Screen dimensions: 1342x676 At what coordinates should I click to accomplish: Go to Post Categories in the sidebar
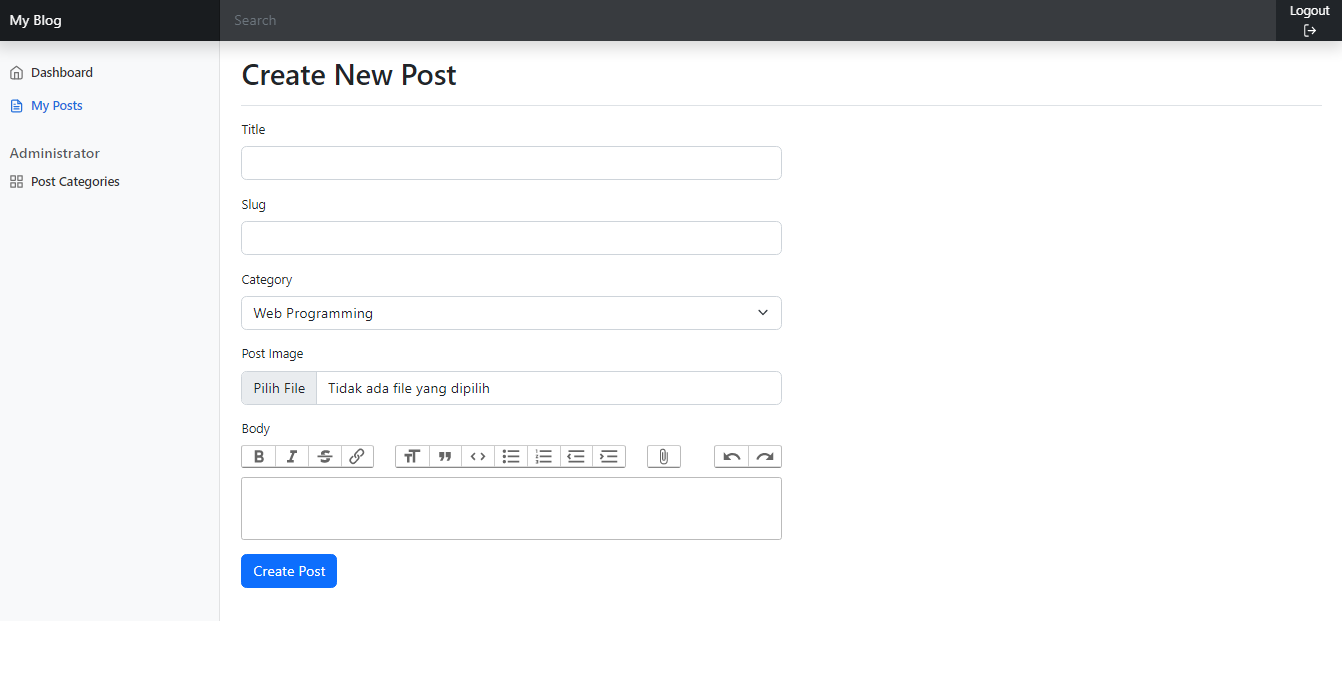(75, 182)
